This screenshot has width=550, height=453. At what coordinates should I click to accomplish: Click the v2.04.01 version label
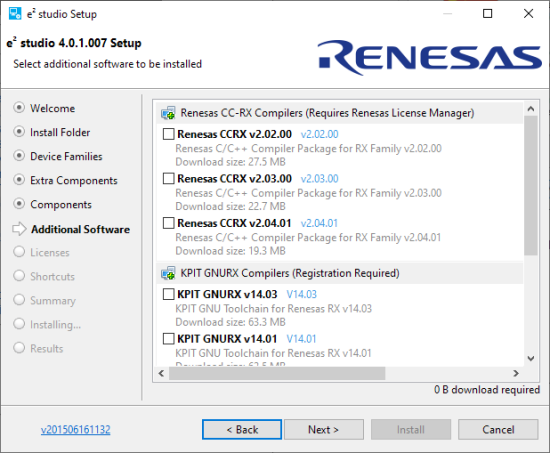click(x=319, y=223)
